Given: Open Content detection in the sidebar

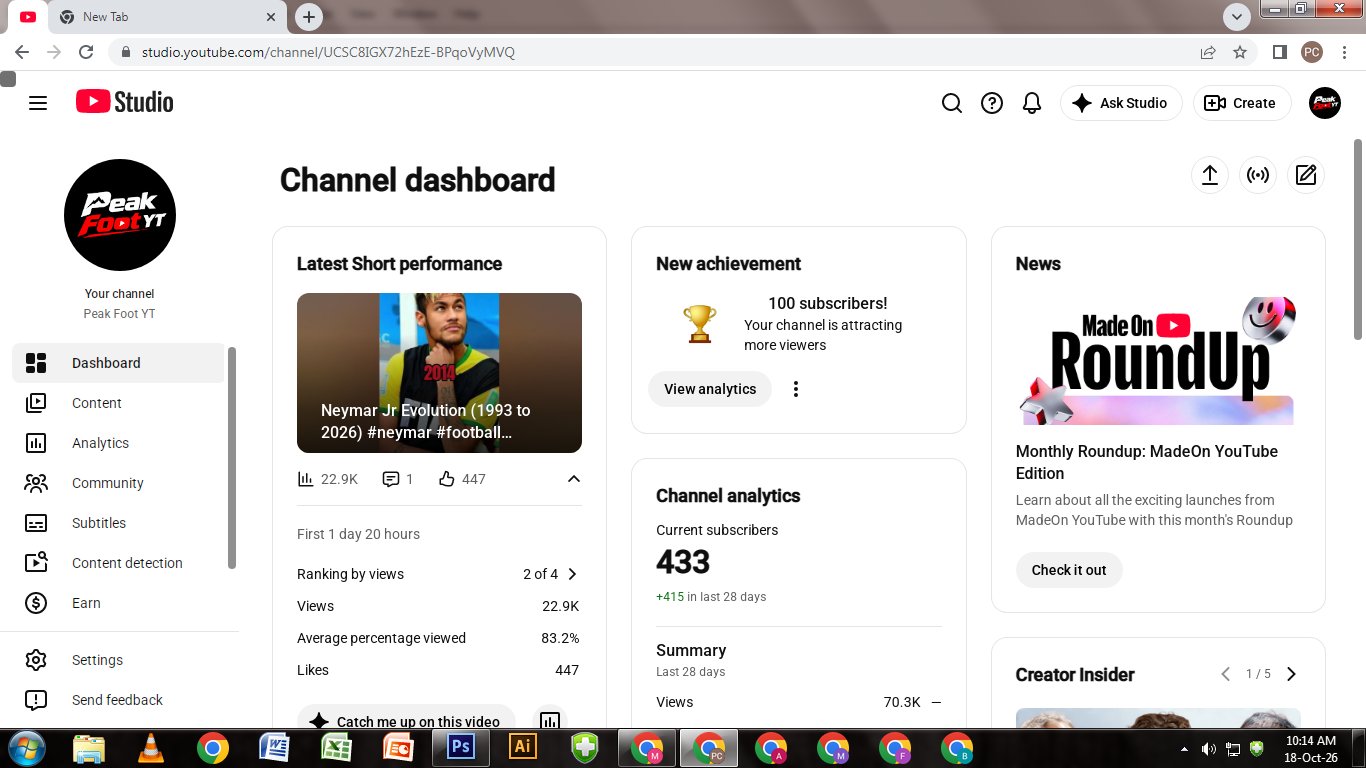Looking at the screenshot, I should coord(118,563).
